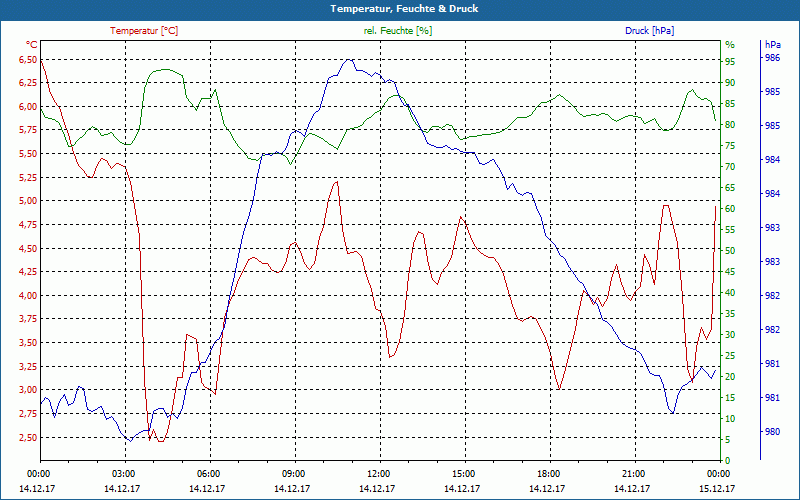Click the '4,75' temperature tick label
This screenshot has height=500, width=800.
tap(28, 224)
